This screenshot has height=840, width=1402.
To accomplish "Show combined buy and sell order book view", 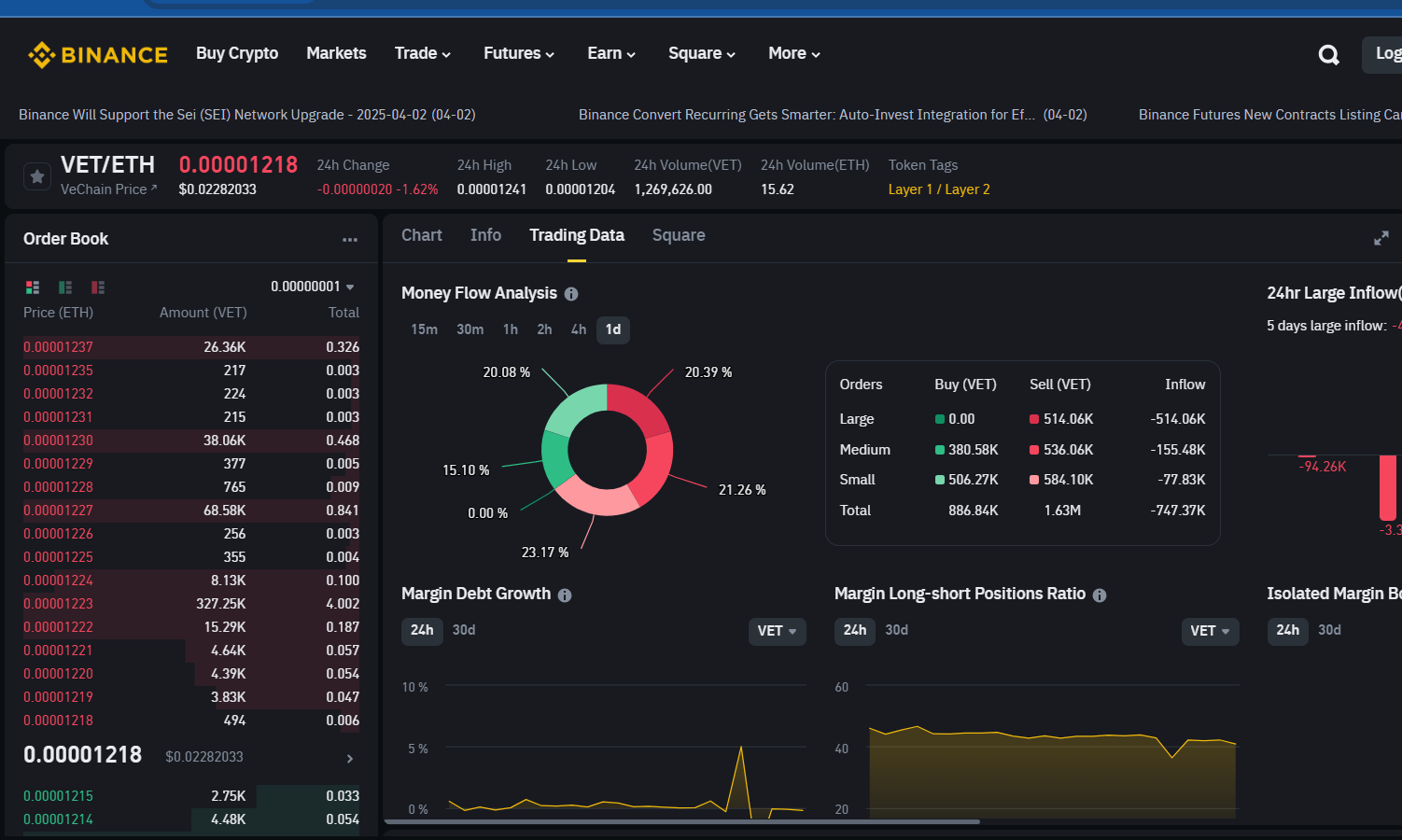I will pyautogui.click(x=33, y=287).
